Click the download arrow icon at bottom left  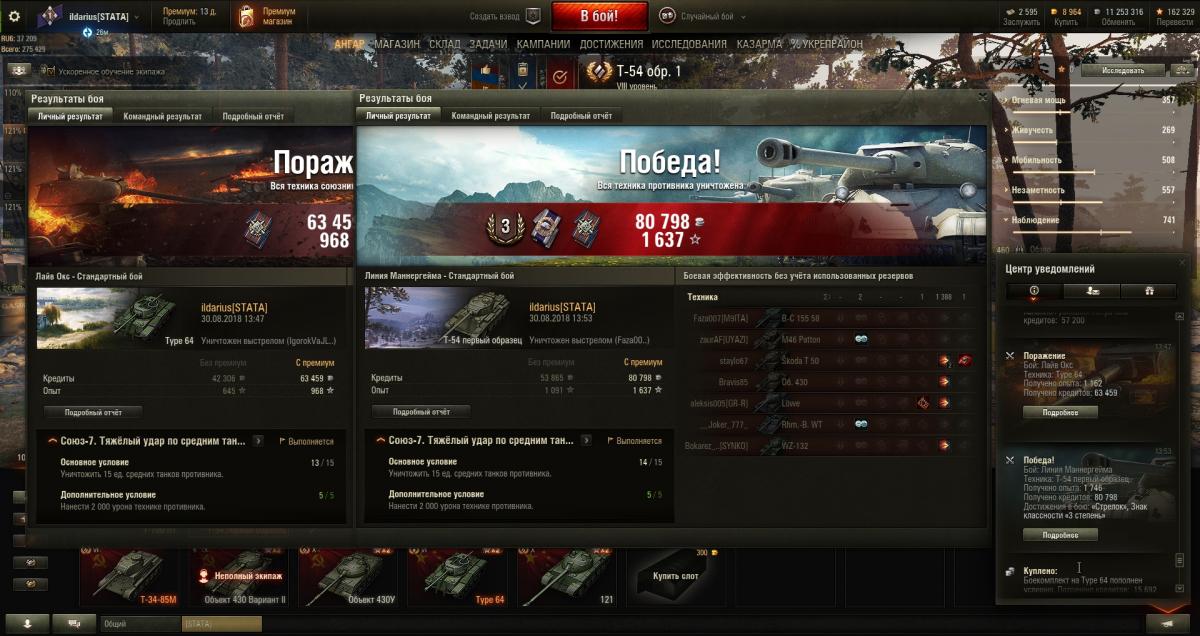pyautogui.click(x=27, y=623)
